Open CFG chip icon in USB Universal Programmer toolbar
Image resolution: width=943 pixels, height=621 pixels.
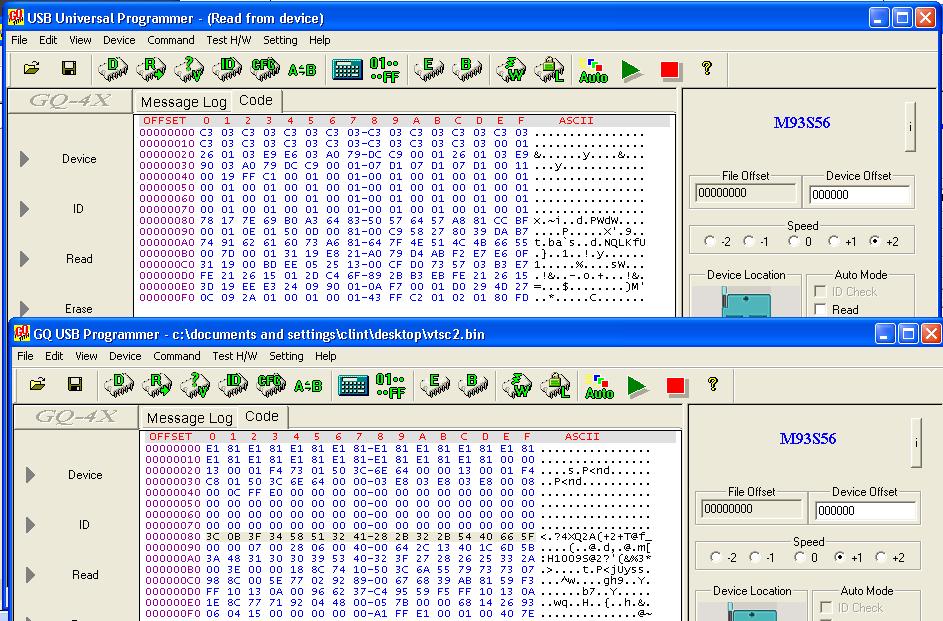(x=265, y=69)
